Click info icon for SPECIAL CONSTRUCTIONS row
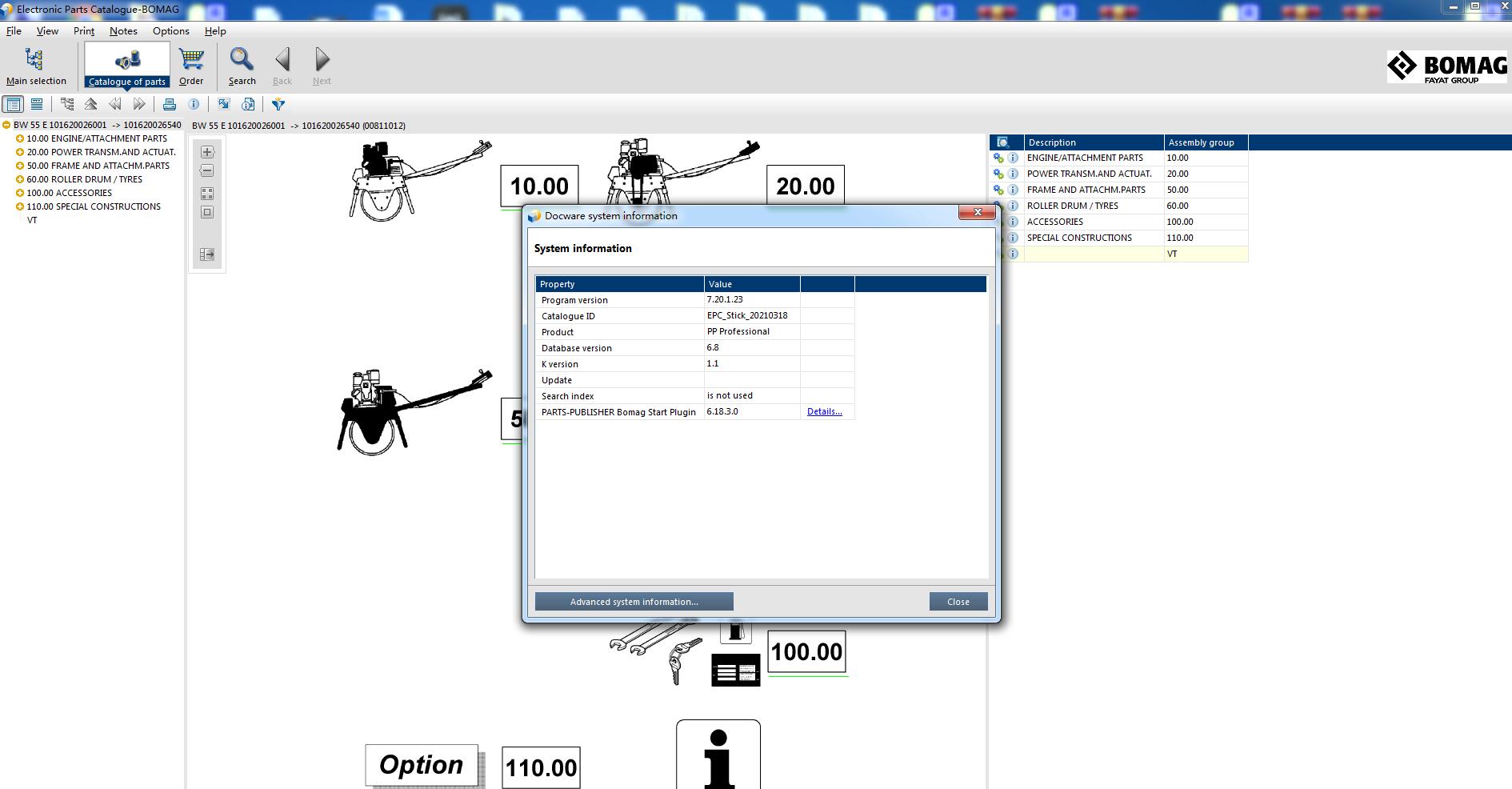Image resolution: width=1512 pixels, height=789 pixels. (1013, 238)
